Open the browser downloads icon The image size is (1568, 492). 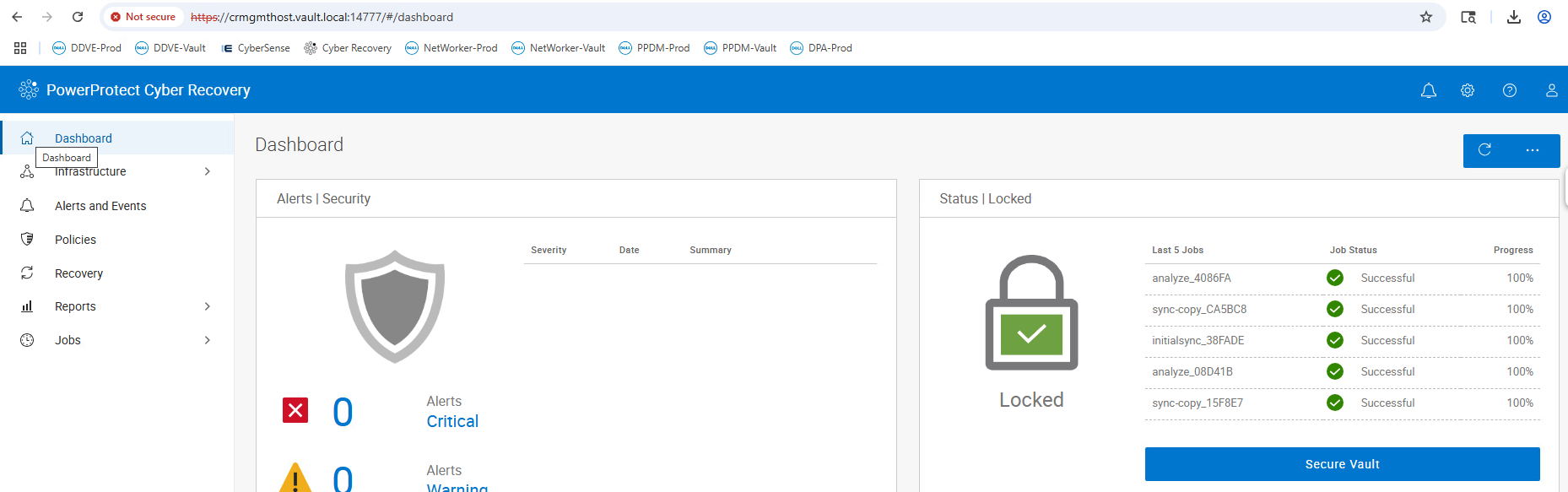[1514, 17]
